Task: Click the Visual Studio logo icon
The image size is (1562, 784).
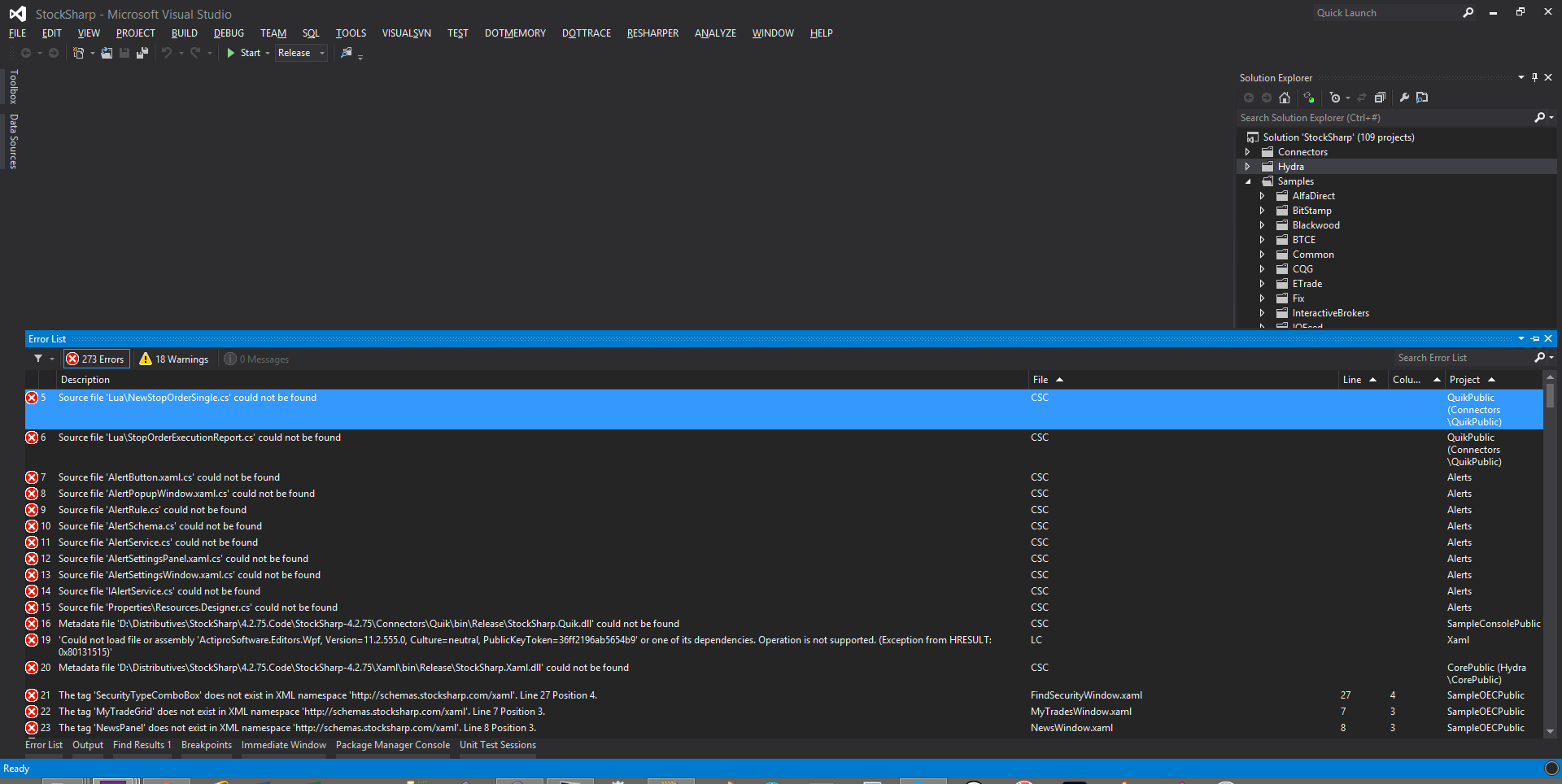Action: click(17, 14)
